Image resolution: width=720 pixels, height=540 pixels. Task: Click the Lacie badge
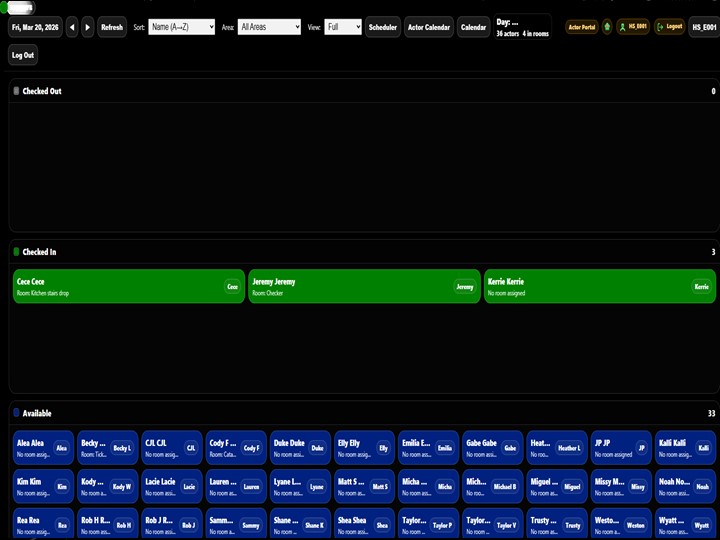click(189, 486)
